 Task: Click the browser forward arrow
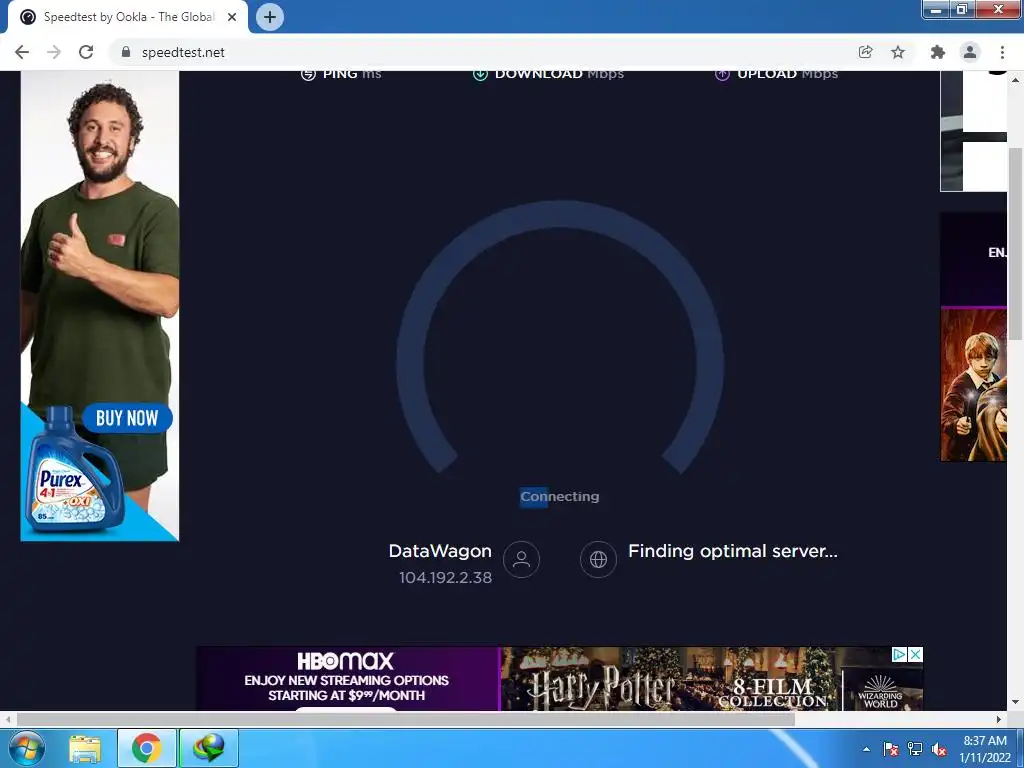pos(54,52)
